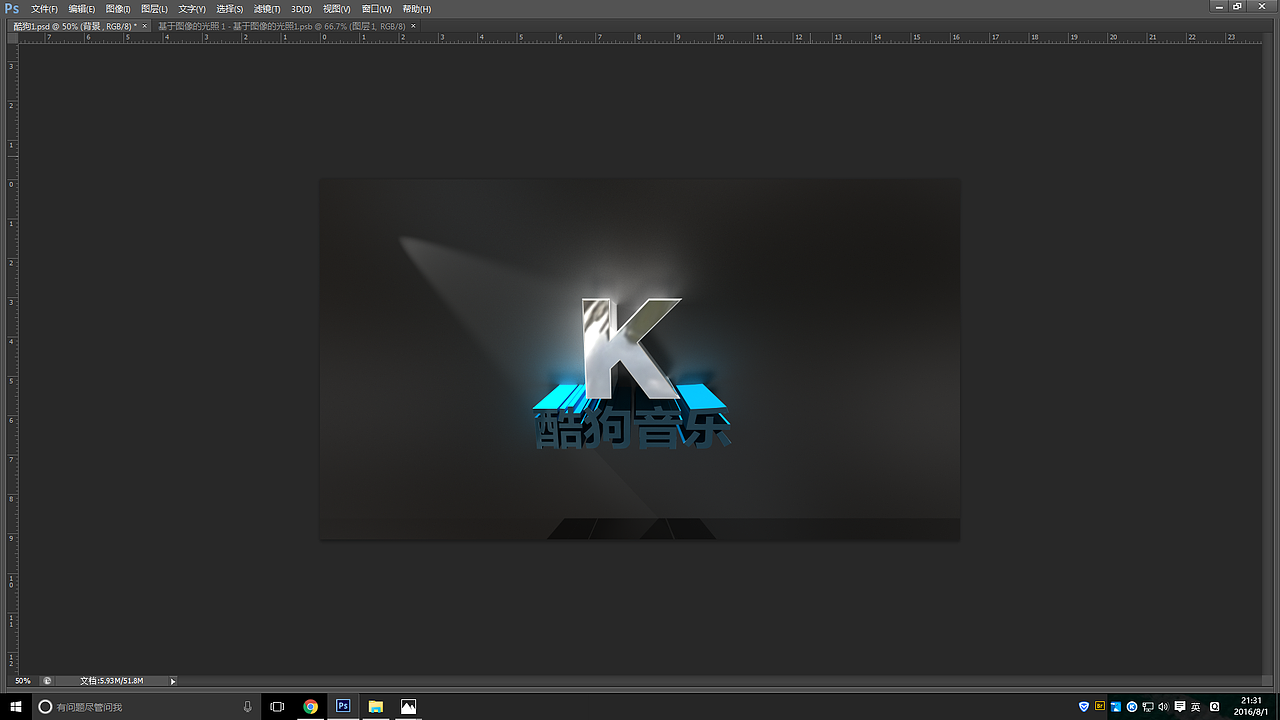Screen dimensions: 1280x720
Task: Close the 酷狗1.psd document tab
Action: point(145,25)
